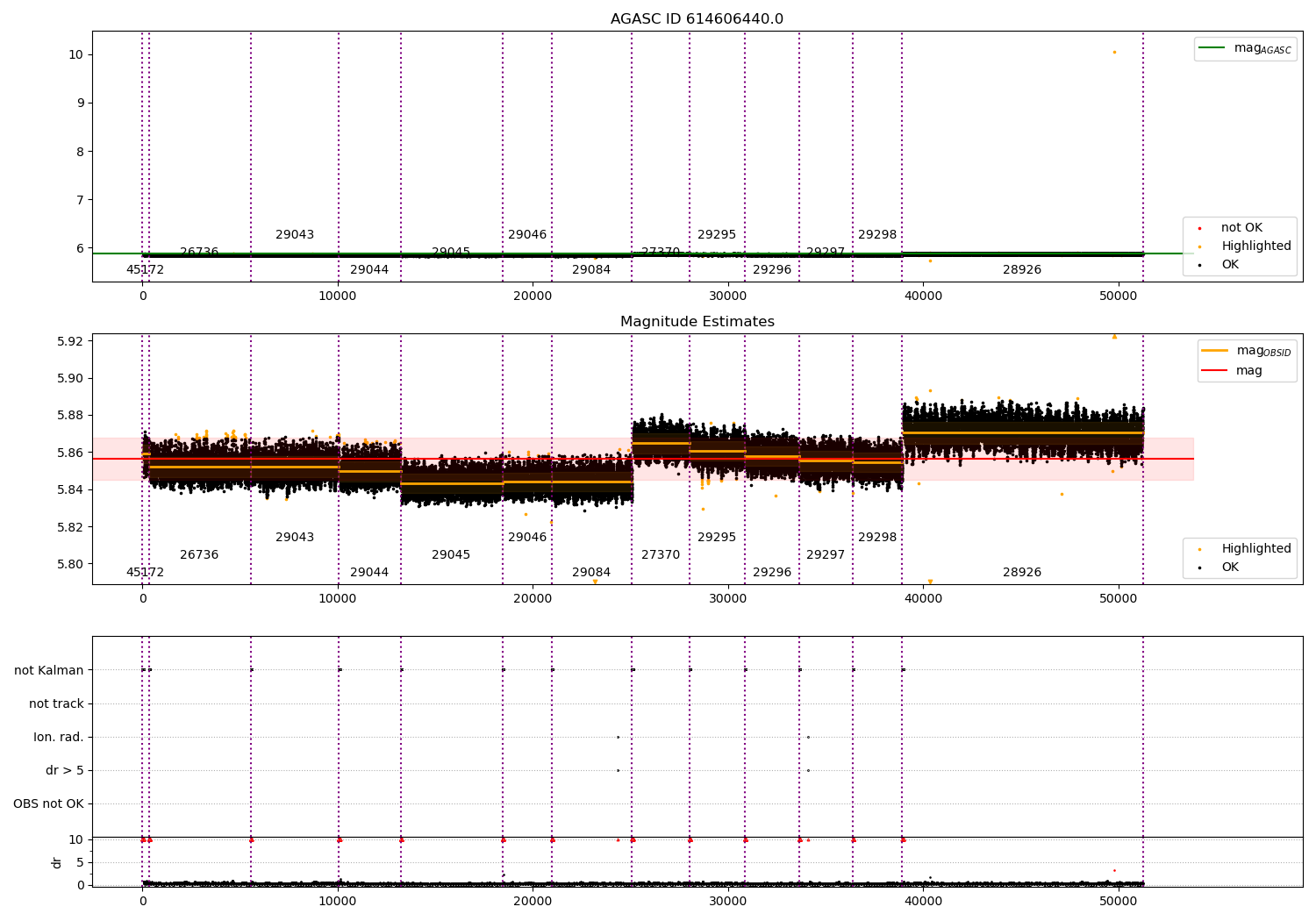Click obsid label 29298 in top AGASC plot
Screen dimensions: 1316x921
tap(877, 235)
